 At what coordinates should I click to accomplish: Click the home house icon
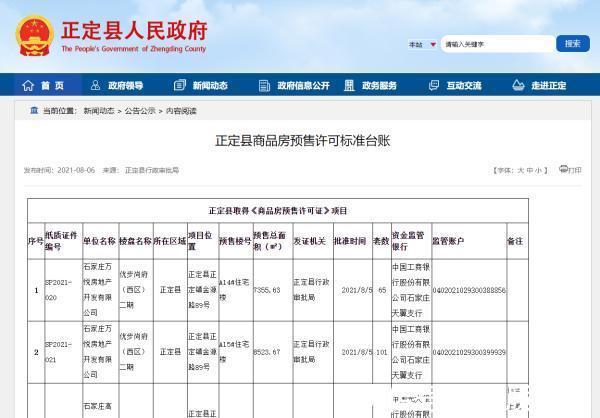coord(28,85)
